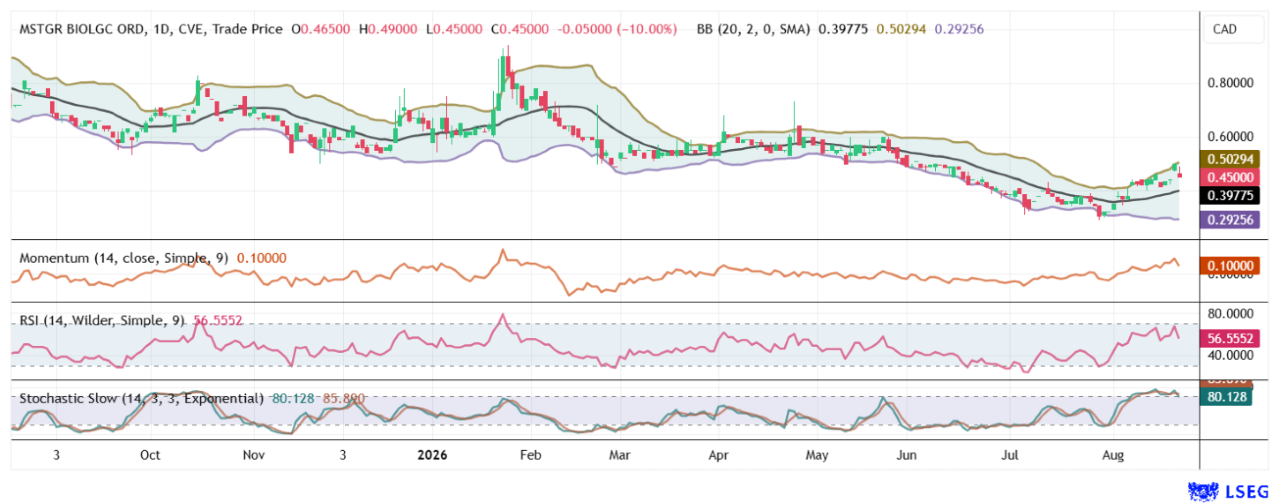Viewport: 1280px width, 504px height.
Task: Click the black 0.39775 axis tag
Action: [x=1231, y=195]
